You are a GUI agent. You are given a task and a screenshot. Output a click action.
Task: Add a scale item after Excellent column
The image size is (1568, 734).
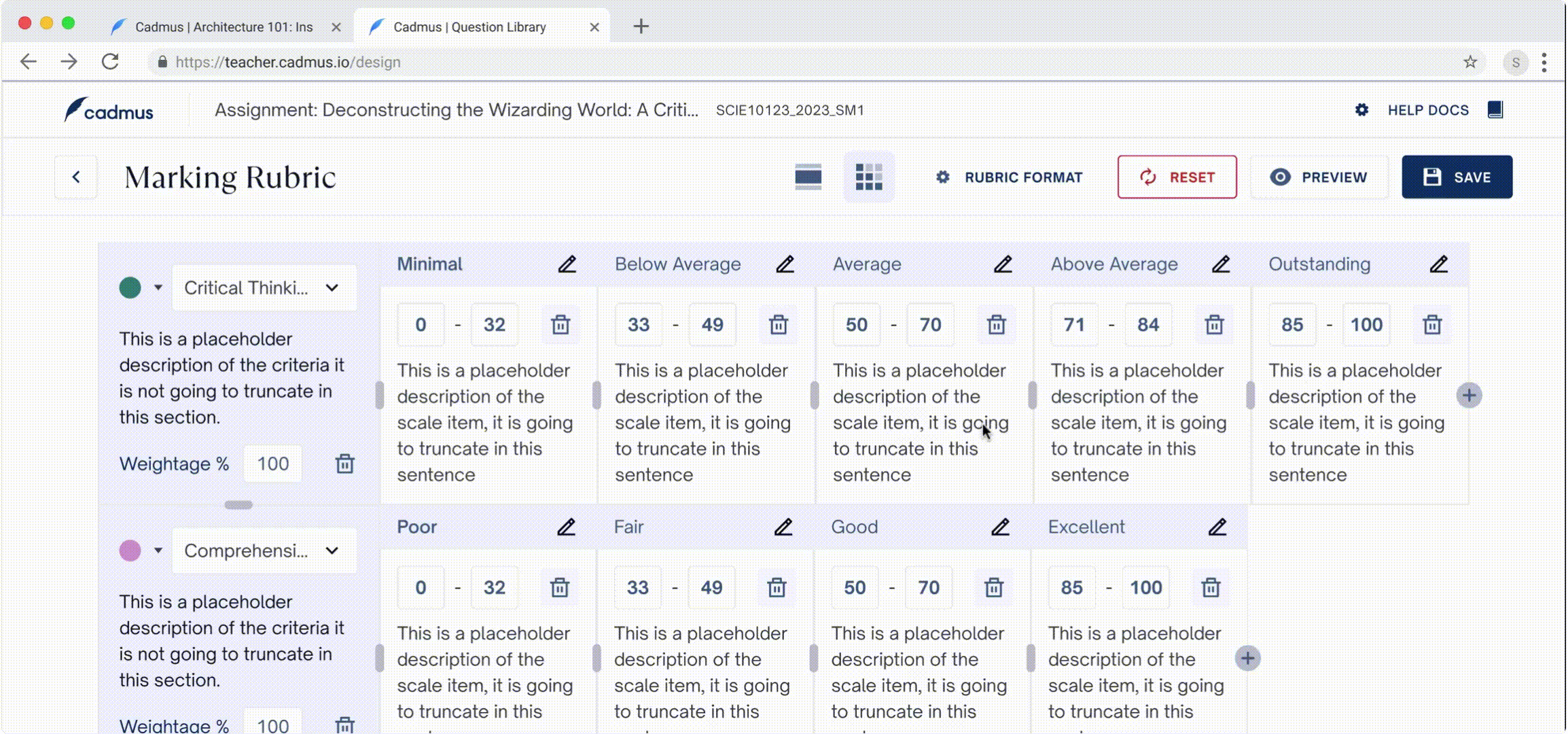click(x=1247, y=659)
